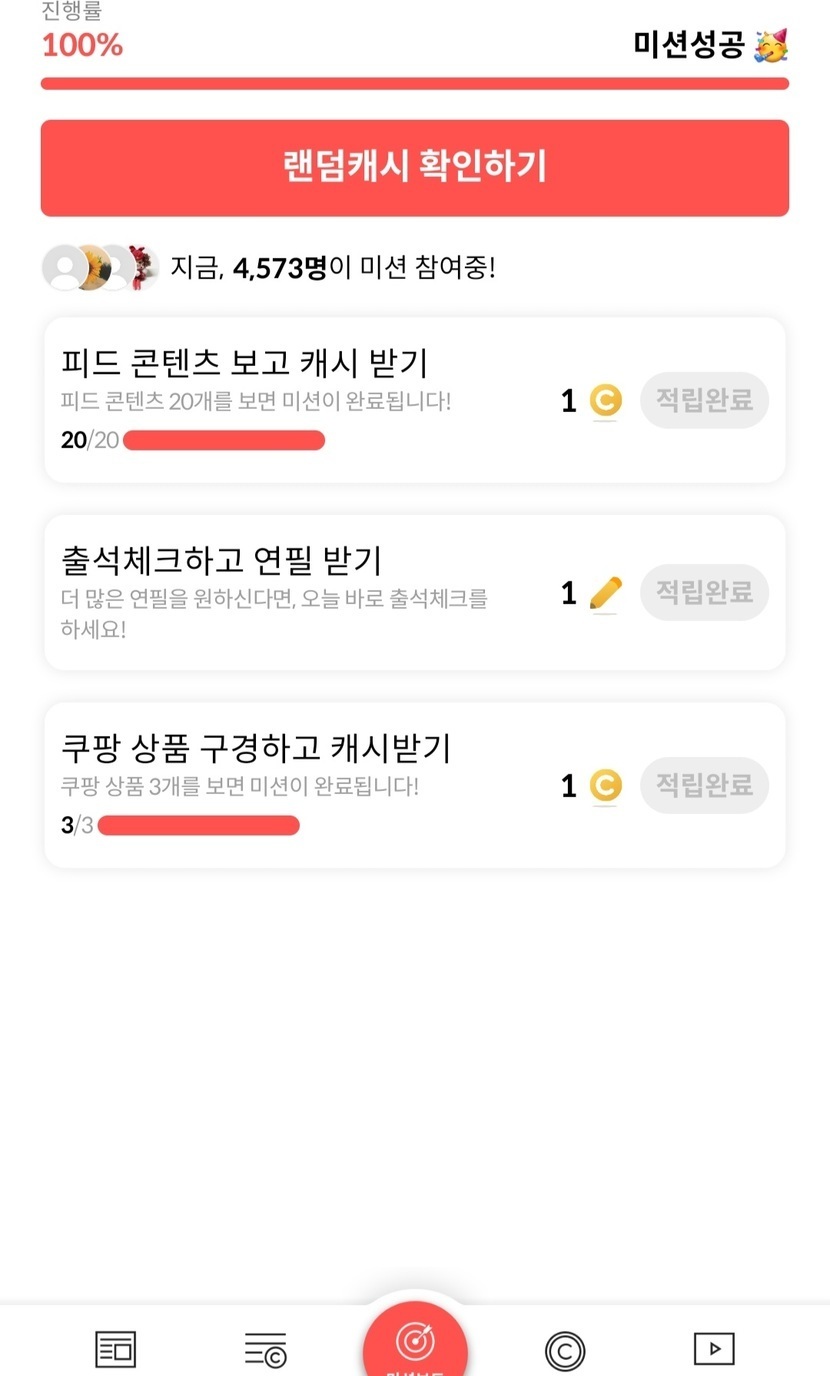Open the 쿠팡 상품 구경하고 캐시받기 mission
Image resolution: width=830 pixels, height=1376 pixels.
point(256,747)
